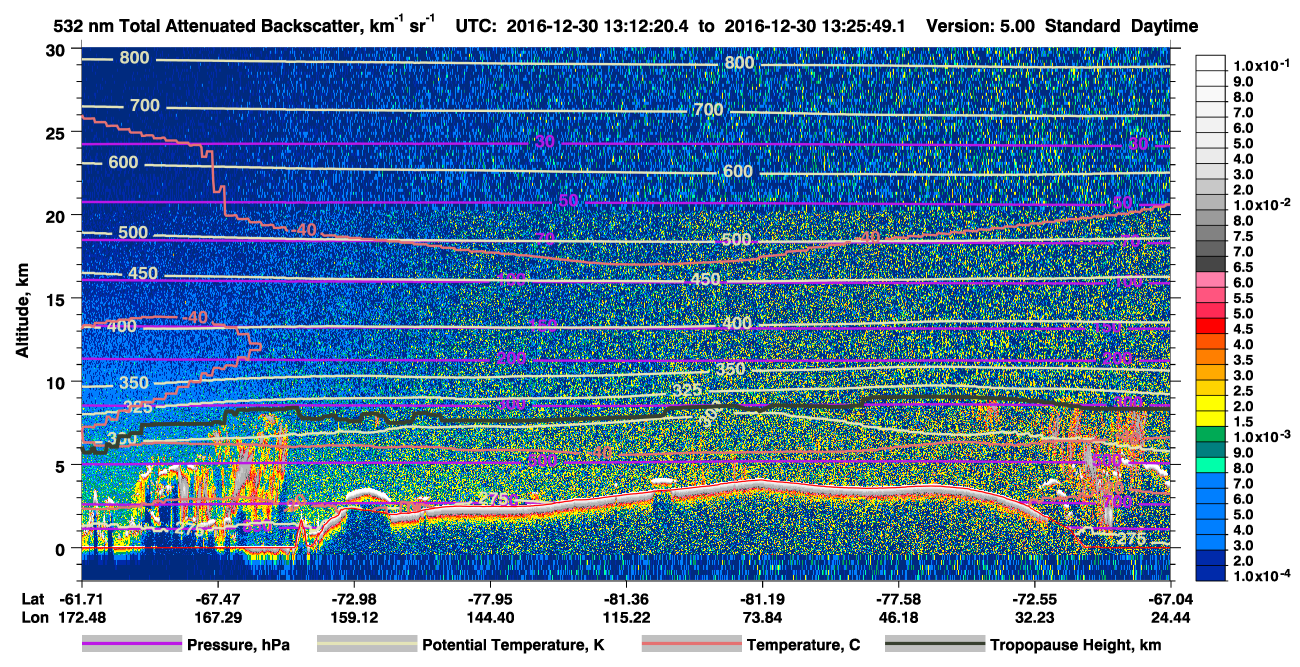The height and width of the screenshot is (667, 1300).
Task: Select latitude value '-81.19'
Action: [762, 600]
